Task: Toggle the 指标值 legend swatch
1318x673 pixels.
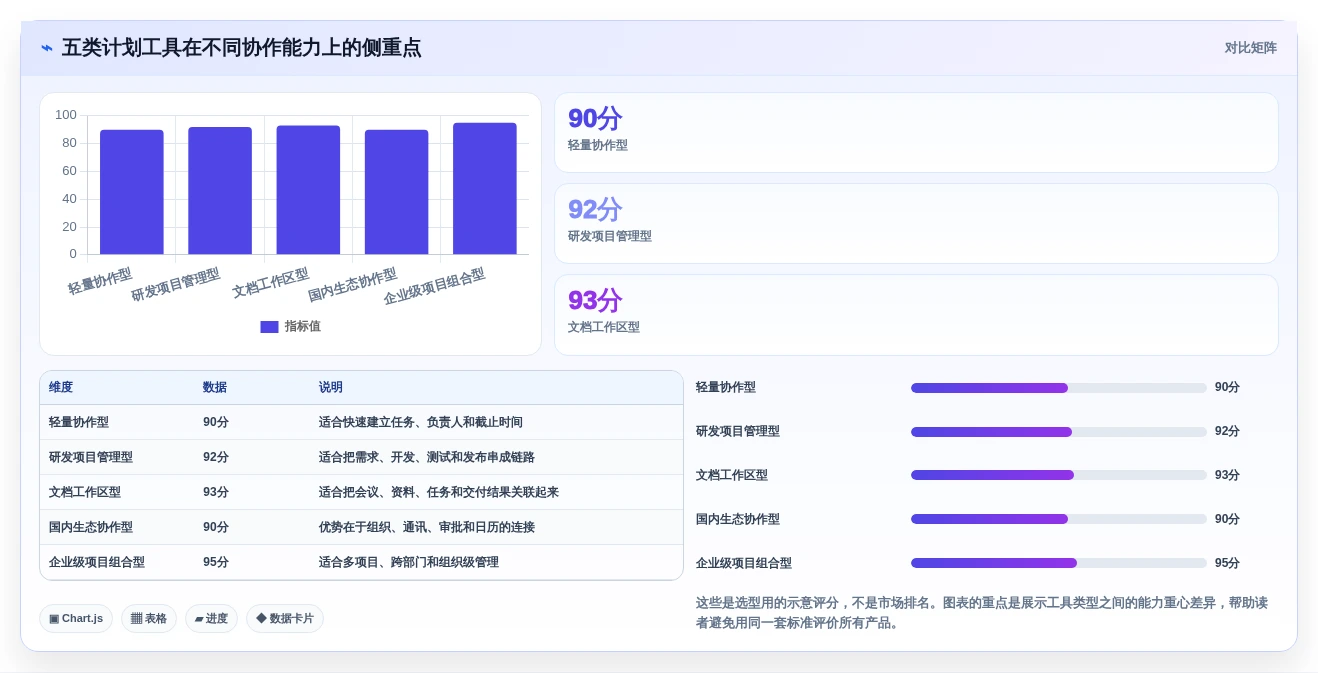Action: [x=269, y=327]
